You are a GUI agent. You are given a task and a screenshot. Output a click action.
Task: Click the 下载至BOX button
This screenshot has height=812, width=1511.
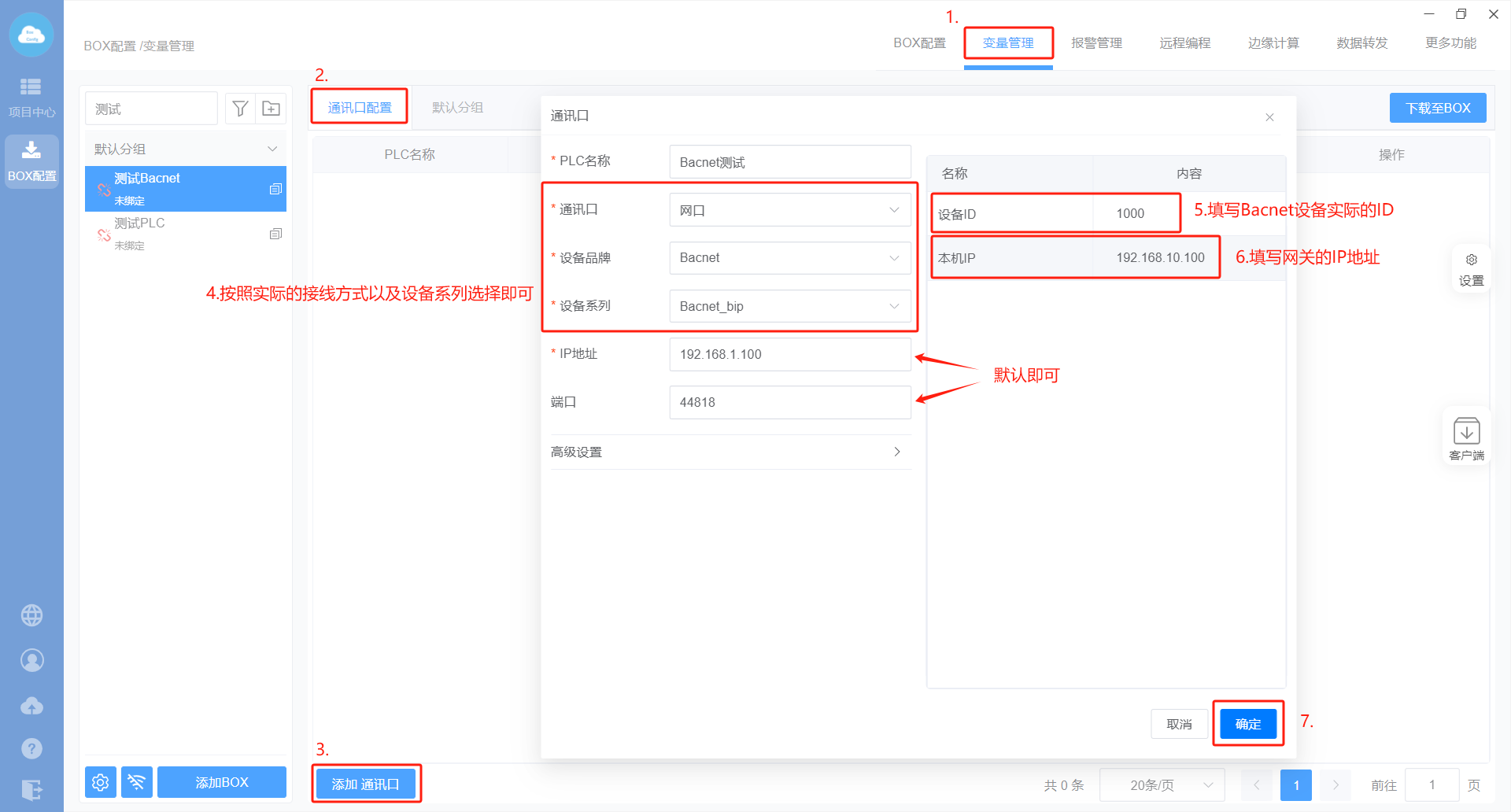click(1437, 108)
